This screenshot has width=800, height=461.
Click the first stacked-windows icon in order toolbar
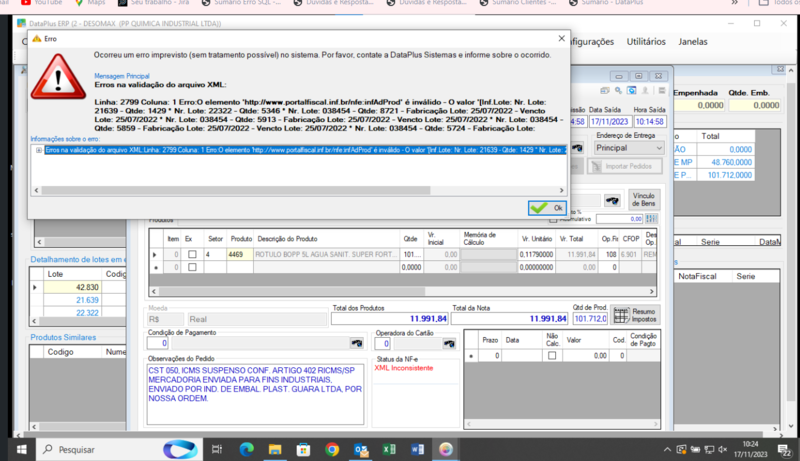coord(605,91)
